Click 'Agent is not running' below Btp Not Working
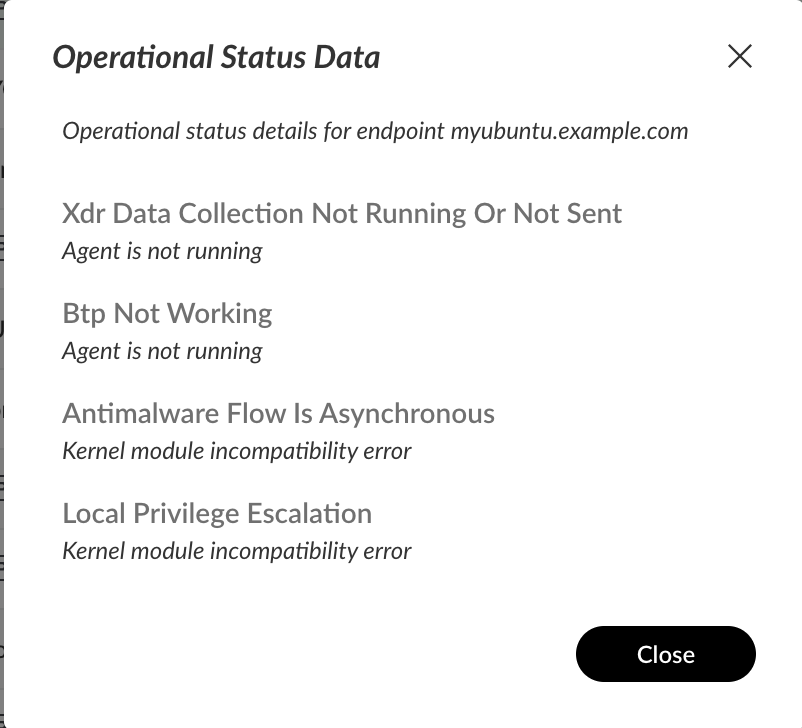Image resolution: width=802 pixels, height=728 pixels. [162, 350]
